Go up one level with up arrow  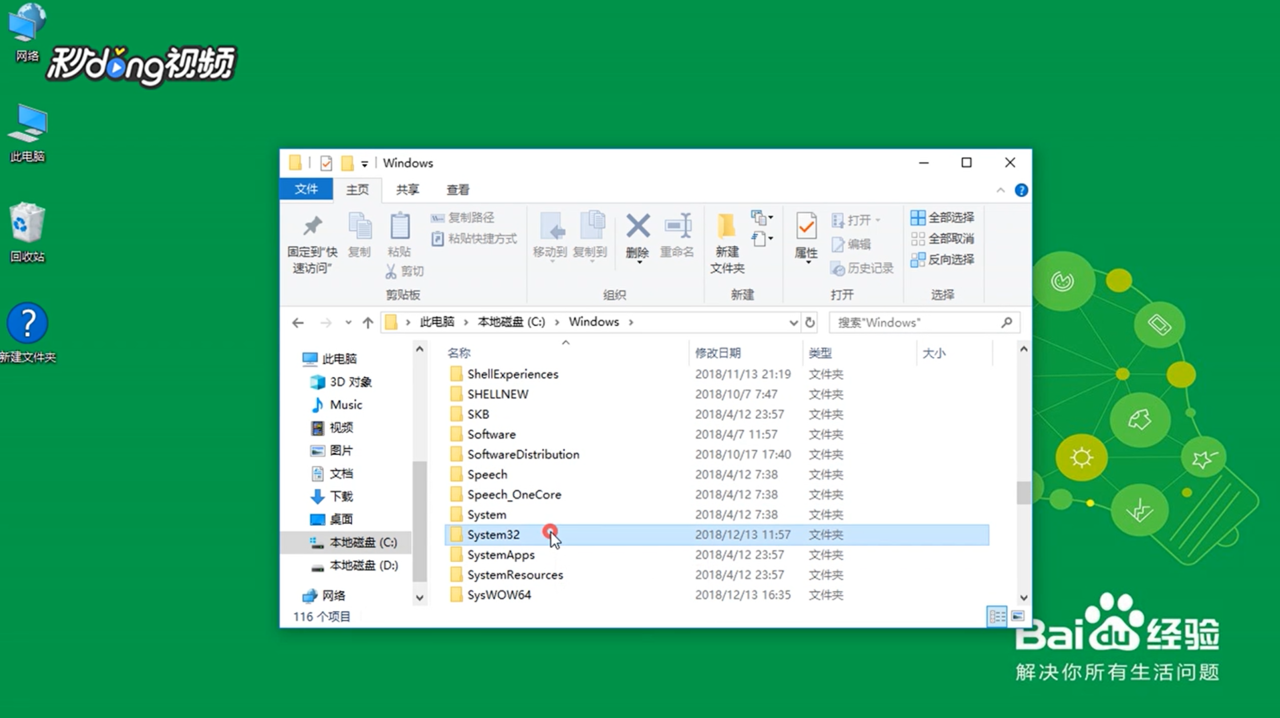[368, 322]
